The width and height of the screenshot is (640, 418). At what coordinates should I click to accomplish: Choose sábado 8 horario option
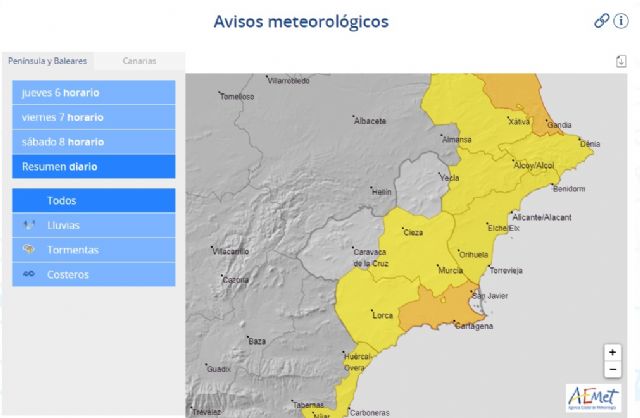point(93,142)
